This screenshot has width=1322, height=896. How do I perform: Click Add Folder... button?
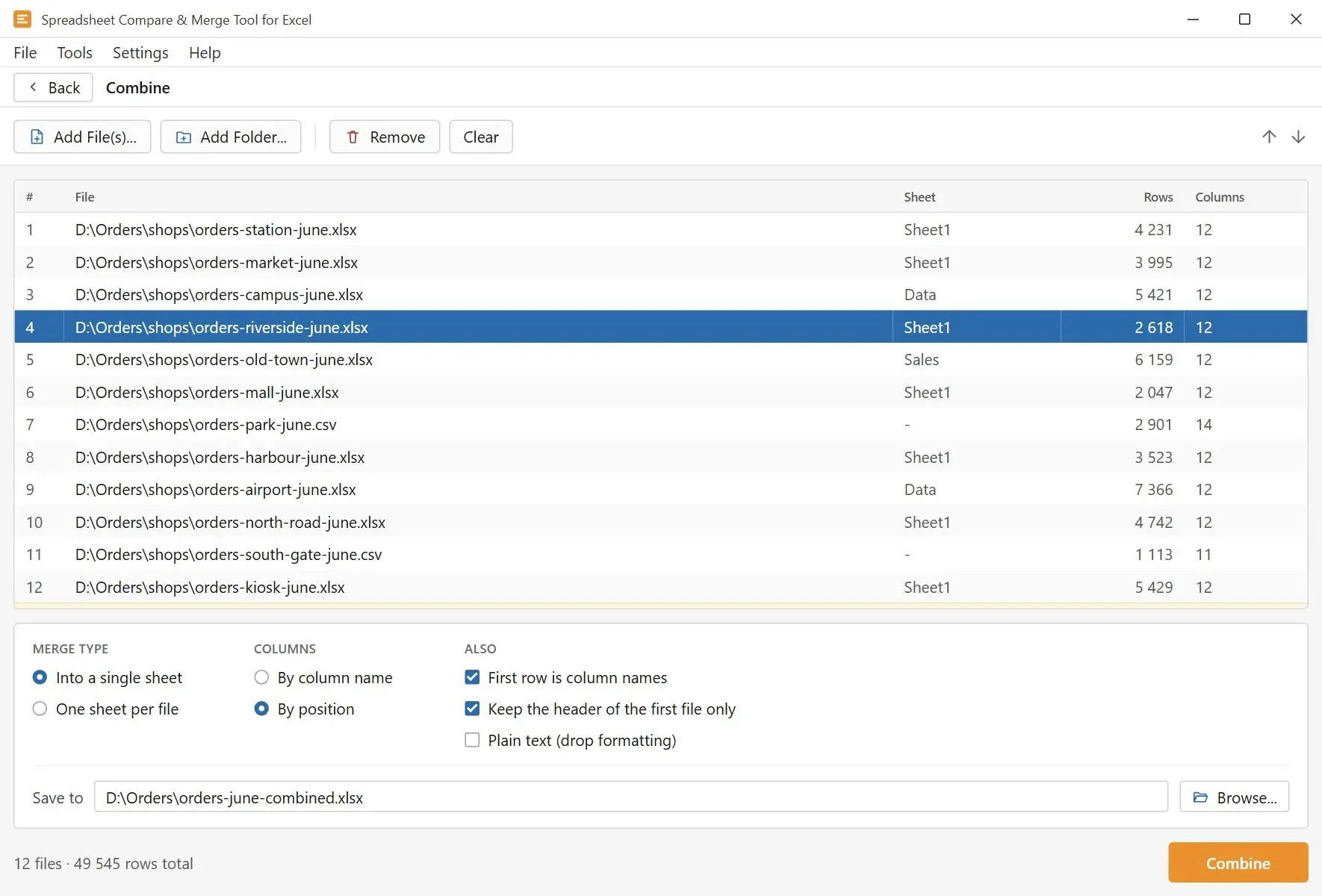231,137
